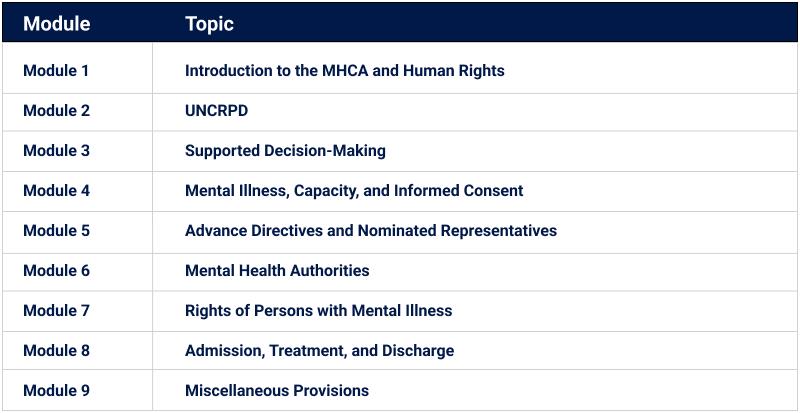This screenshot has height=413, width=800.
Task: Open the UNCRPD topic
Action: (216, 111)
